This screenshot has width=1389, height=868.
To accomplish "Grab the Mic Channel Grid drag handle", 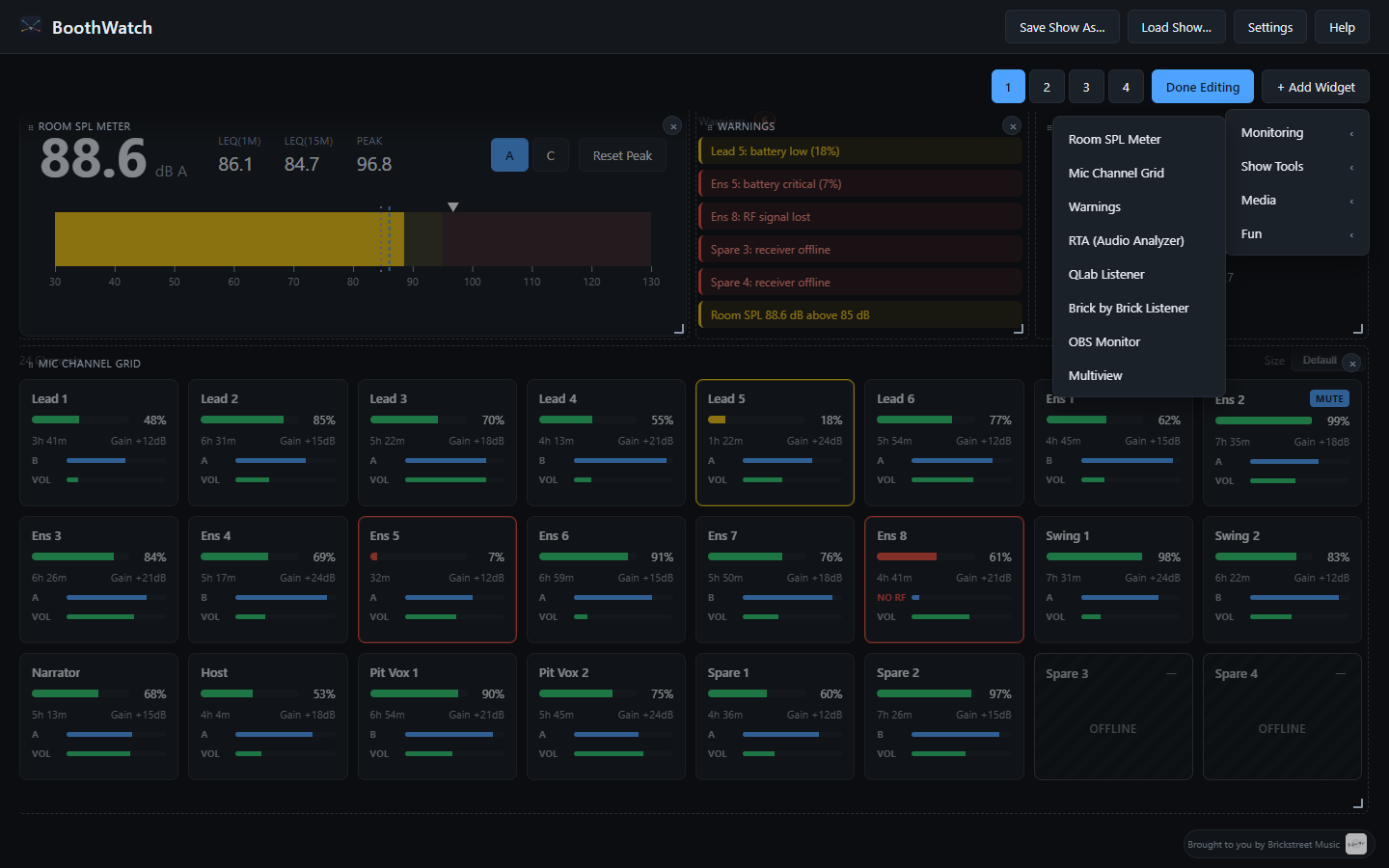I will [x=31, y=365].
